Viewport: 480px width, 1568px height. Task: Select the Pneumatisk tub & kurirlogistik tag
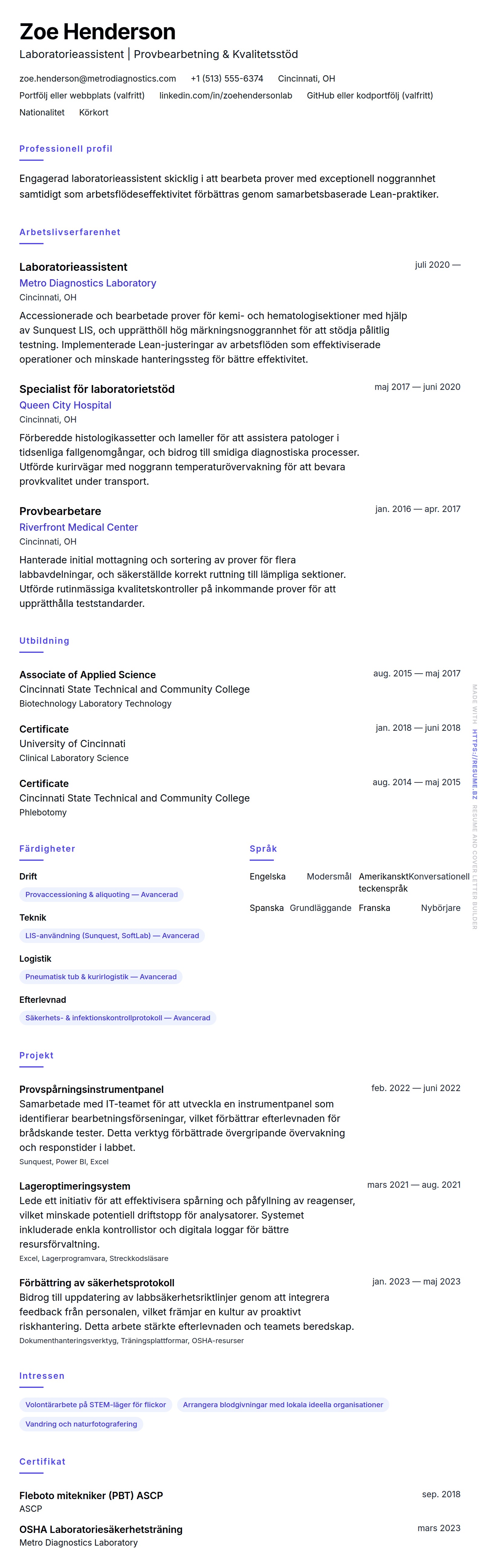[x=101, y=977]
